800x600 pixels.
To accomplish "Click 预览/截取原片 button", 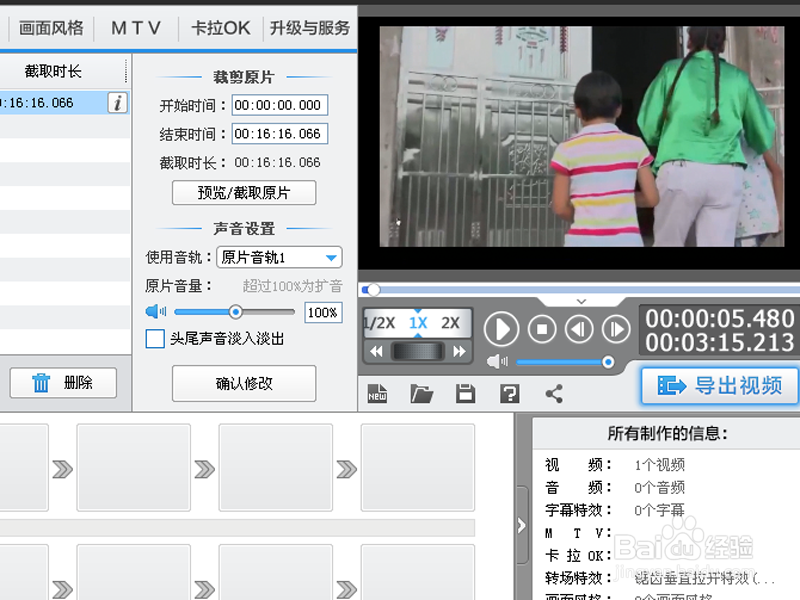I will pyautogui.click(x=244, y=193).
